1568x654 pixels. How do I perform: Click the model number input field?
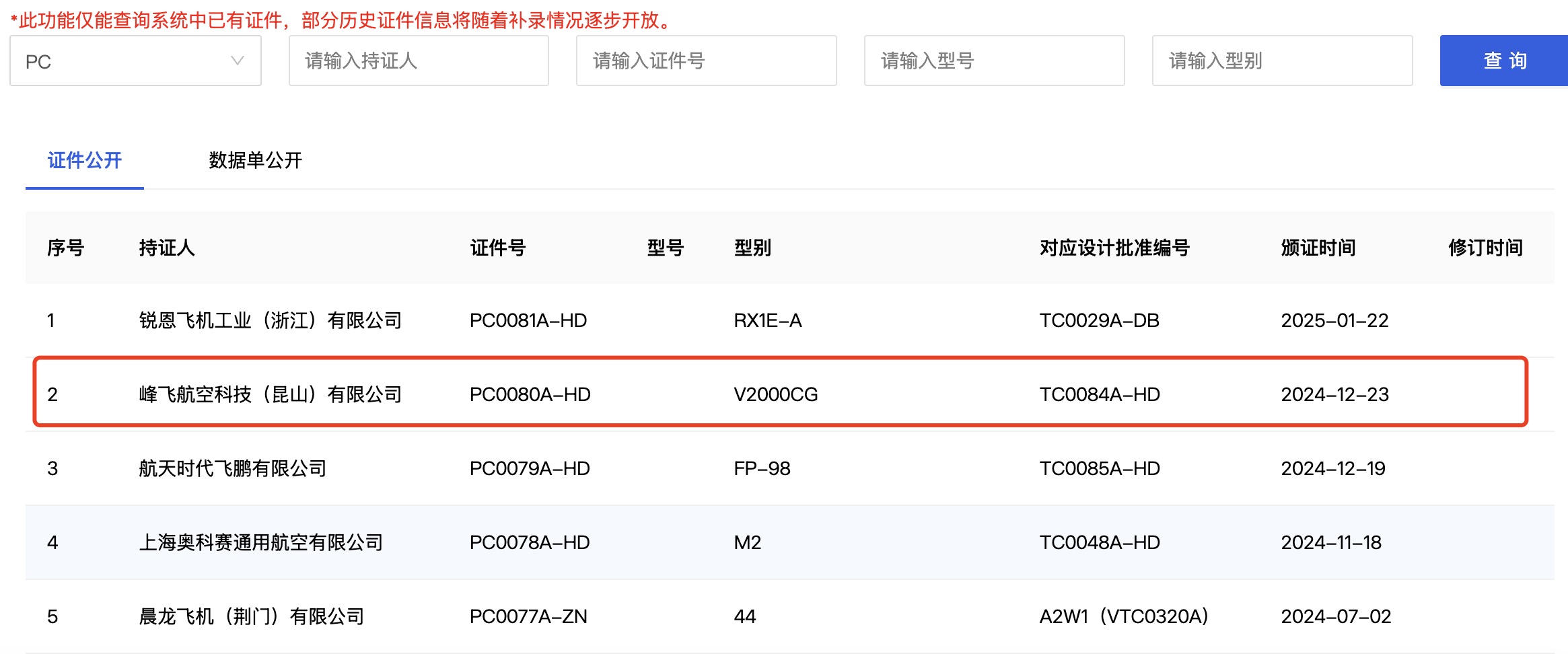click(994, 61)
